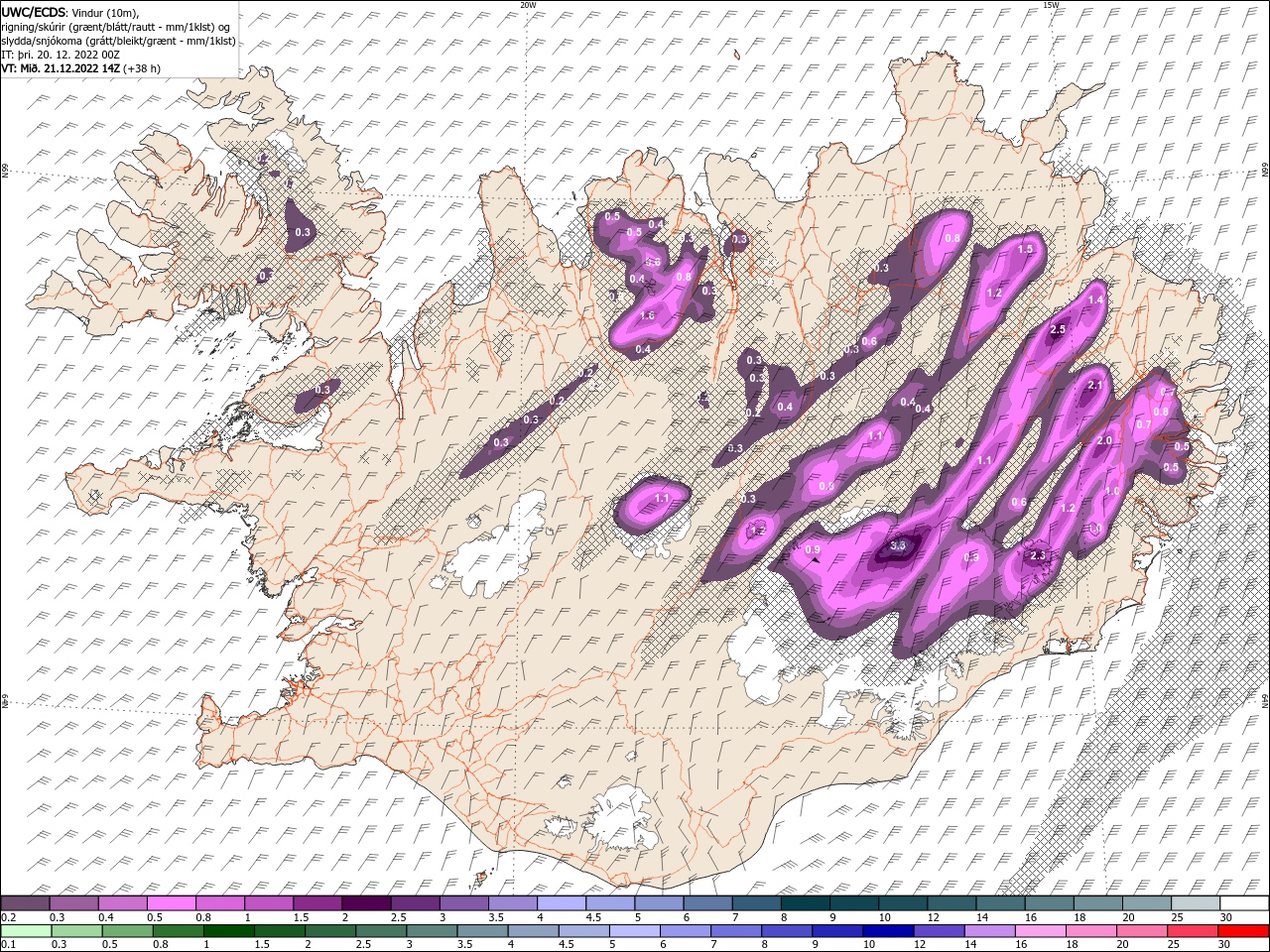
Task: Click the "1.4" snowfall value on the map
Action: click(x=1096, y=299)
